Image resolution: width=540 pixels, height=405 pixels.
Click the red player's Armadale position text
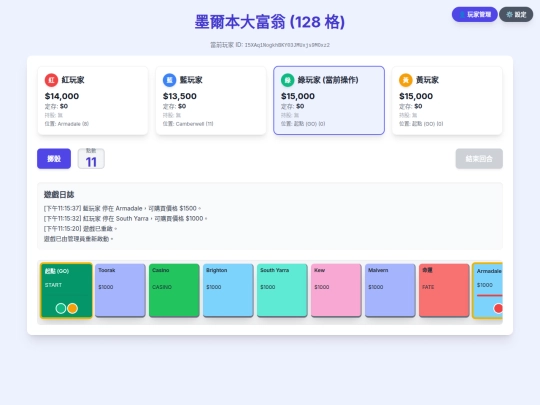point(67,124)
